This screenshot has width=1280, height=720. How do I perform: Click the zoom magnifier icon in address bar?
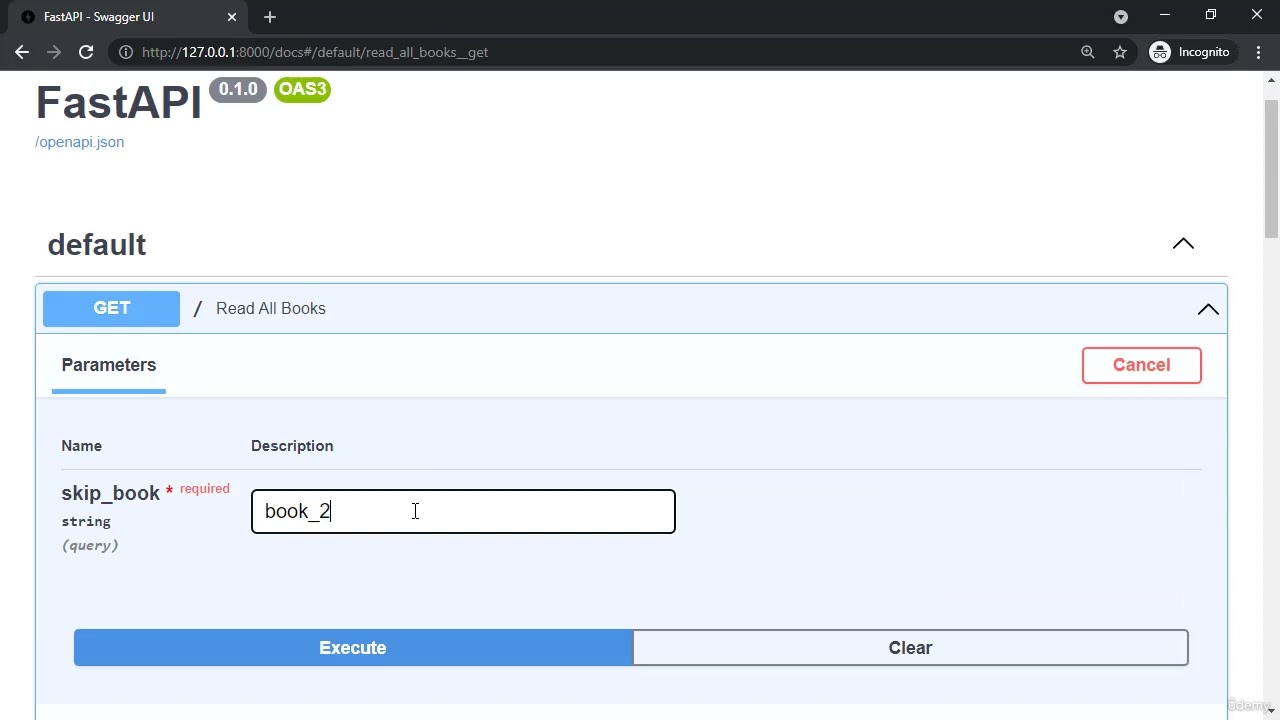1088,52
